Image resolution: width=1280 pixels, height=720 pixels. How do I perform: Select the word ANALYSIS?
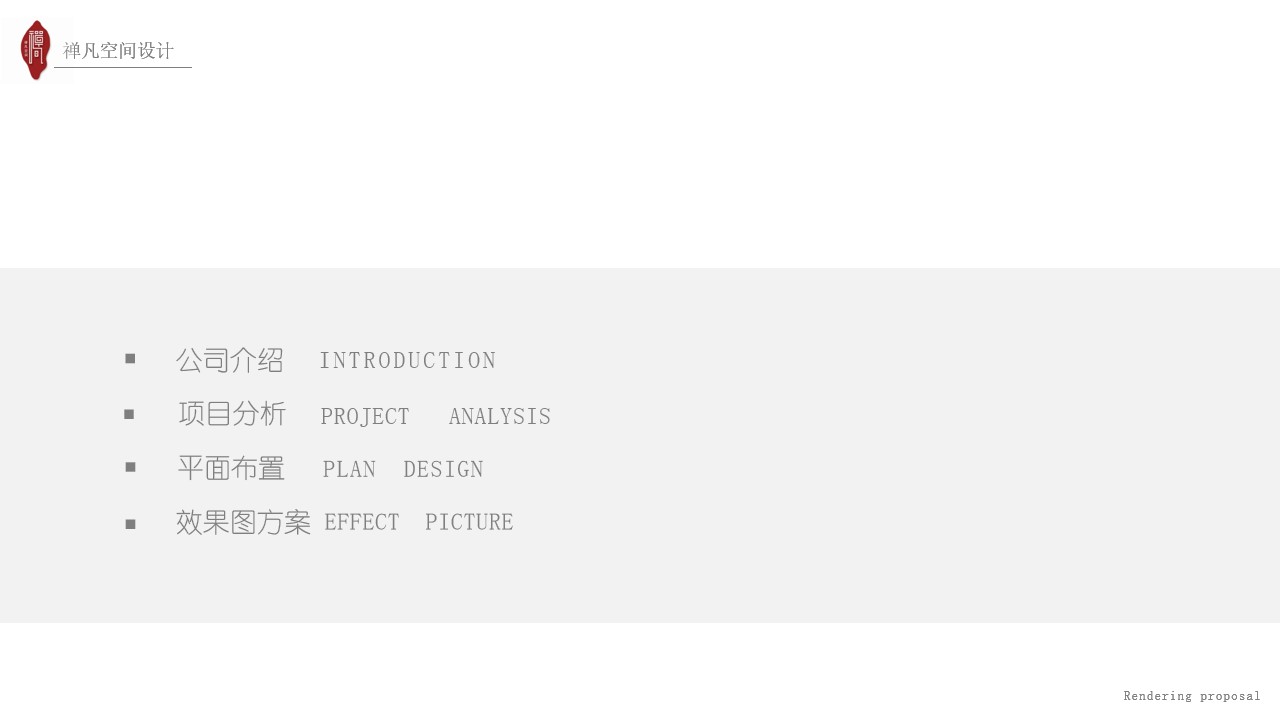500,417
